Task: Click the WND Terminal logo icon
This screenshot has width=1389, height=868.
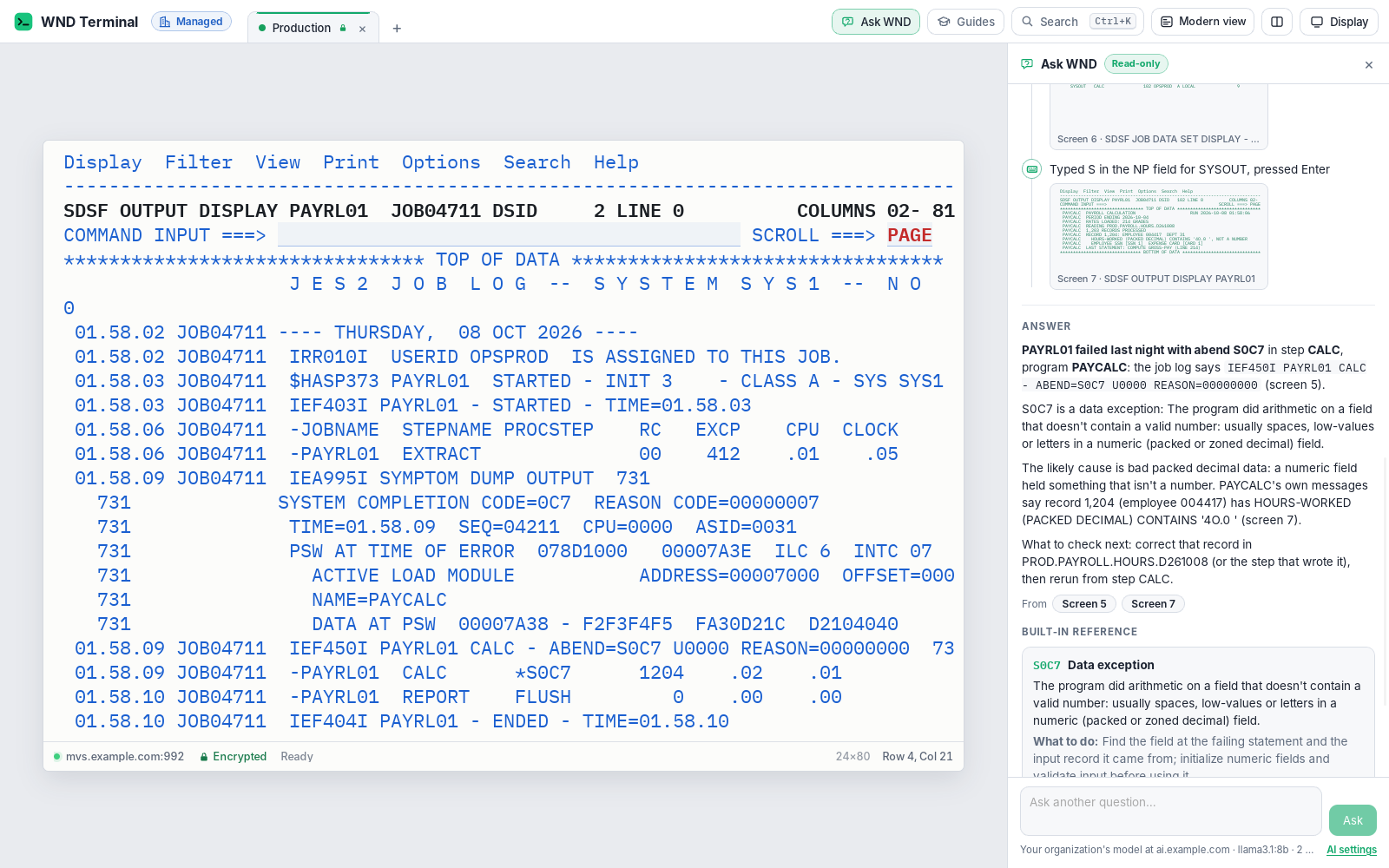Action: [23, 22]
